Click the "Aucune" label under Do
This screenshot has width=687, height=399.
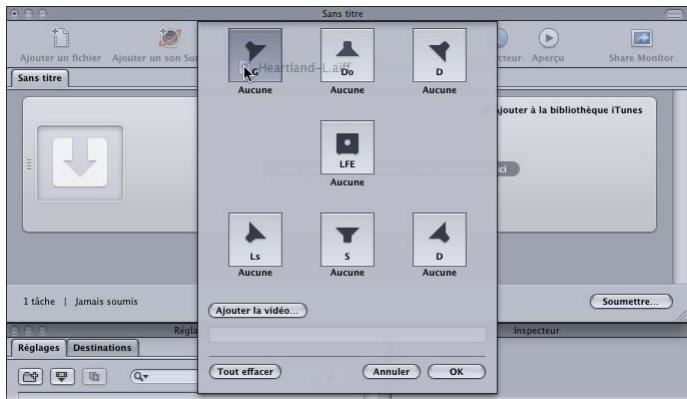(x=347, y=90)
